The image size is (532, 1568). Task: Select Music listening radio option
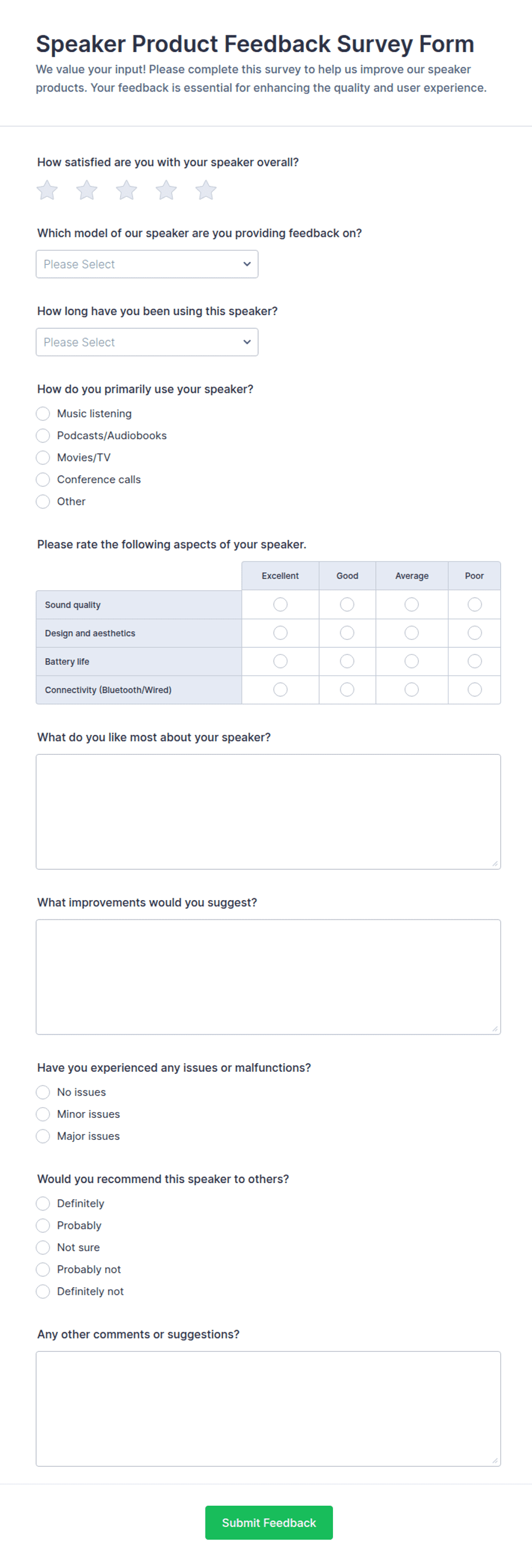42,414
